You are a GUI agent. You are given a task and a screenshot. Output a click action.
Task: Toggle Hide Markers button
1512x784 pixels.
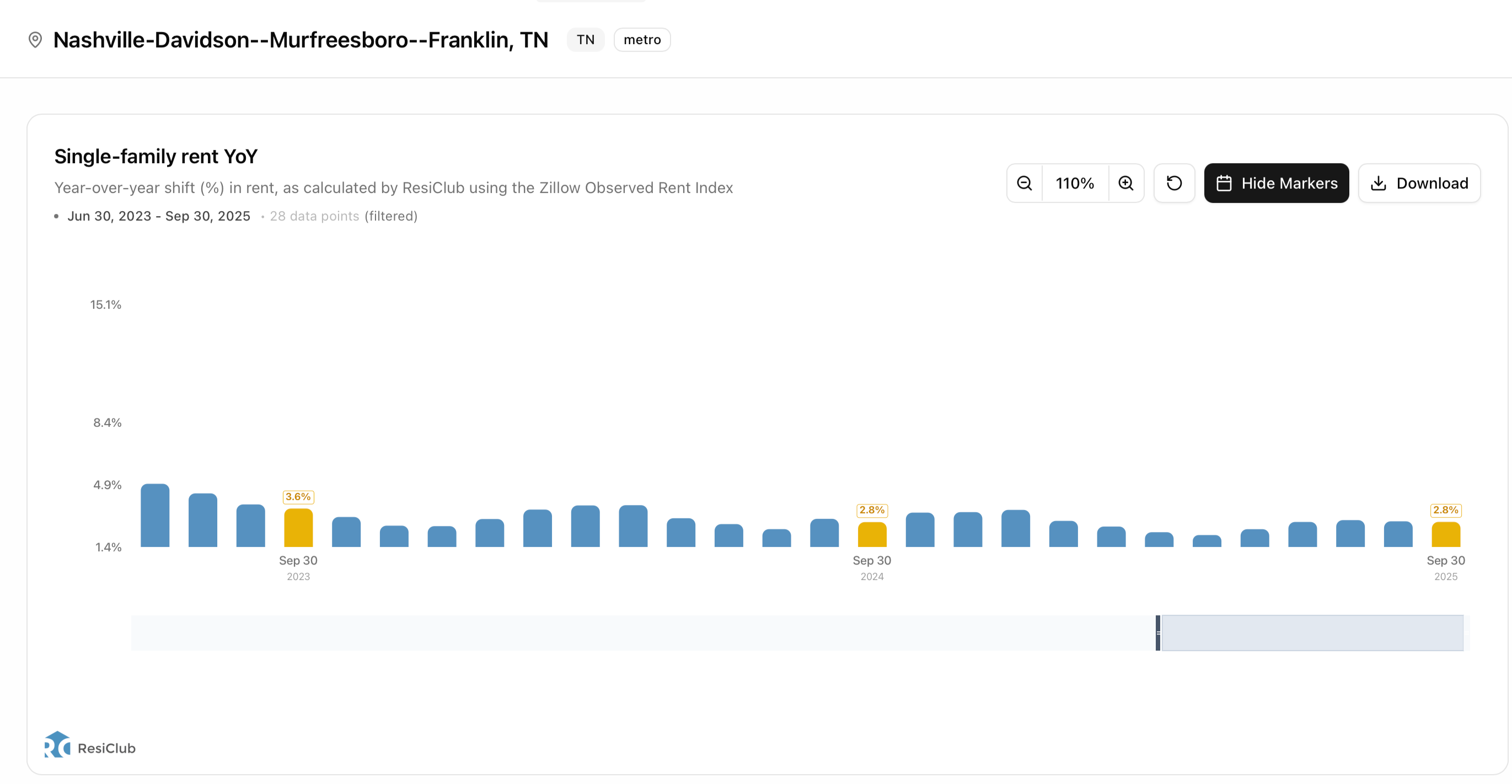pyautogui.click(x=1276, y=183)
